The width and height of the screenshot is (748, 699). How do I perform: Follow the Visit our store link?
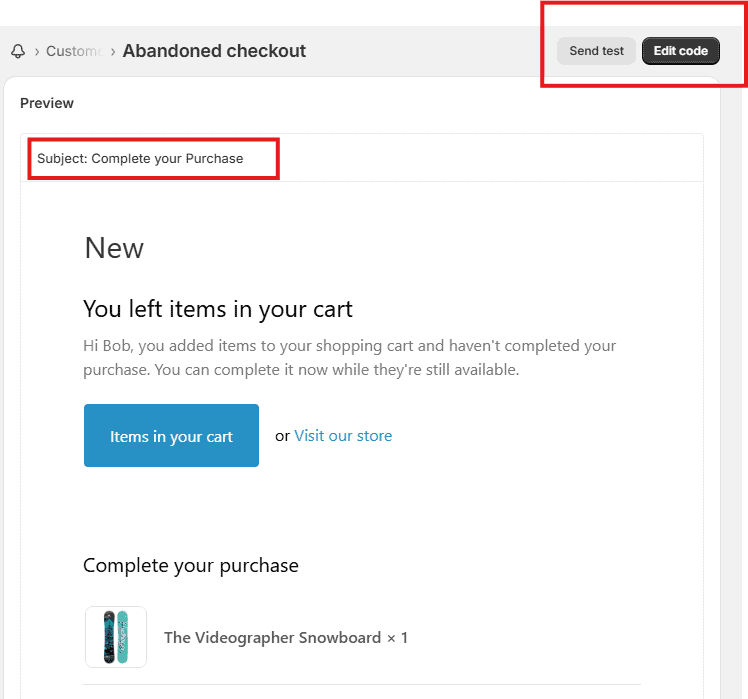[x=343, y=436]
